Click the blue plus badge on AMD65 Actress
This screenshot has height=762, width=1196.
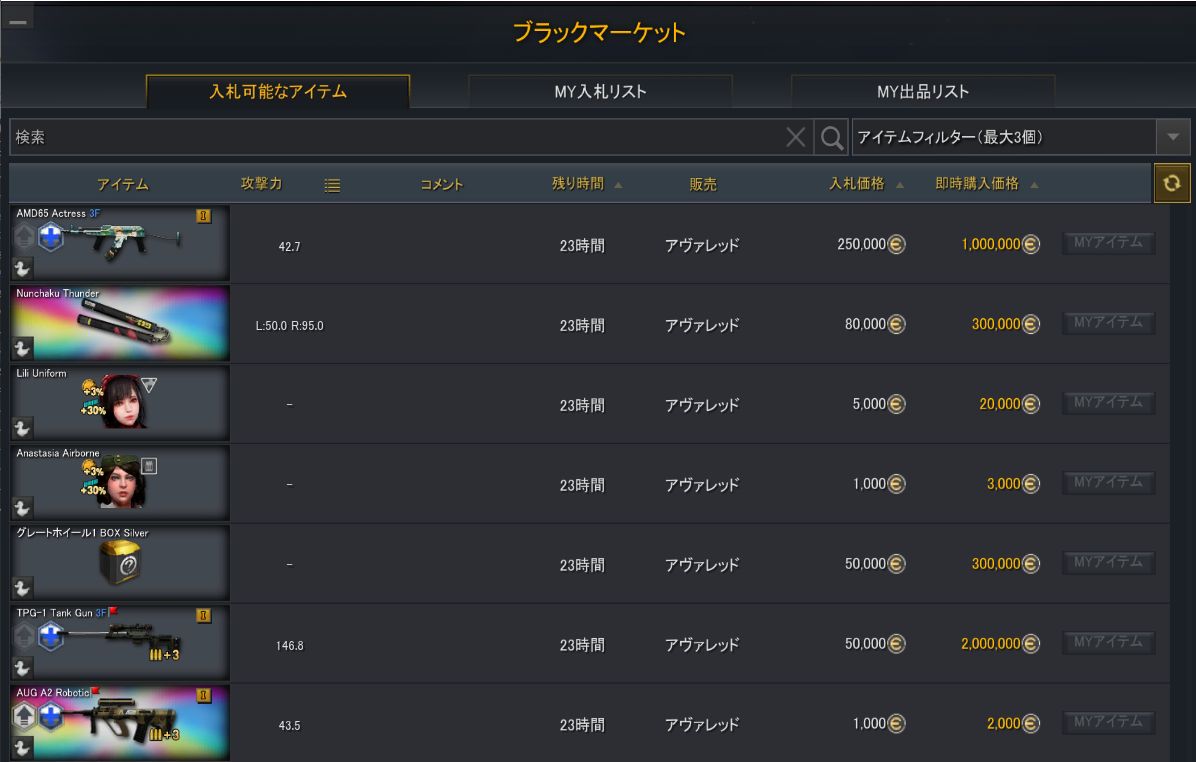point(51,237)
